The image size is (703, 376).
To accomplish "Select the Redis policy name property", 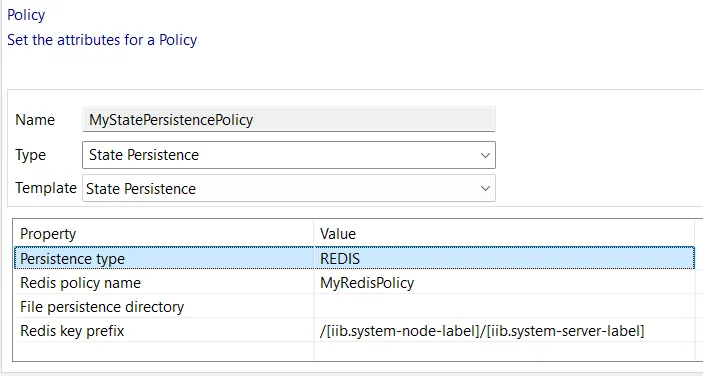I will click(164, 283).
